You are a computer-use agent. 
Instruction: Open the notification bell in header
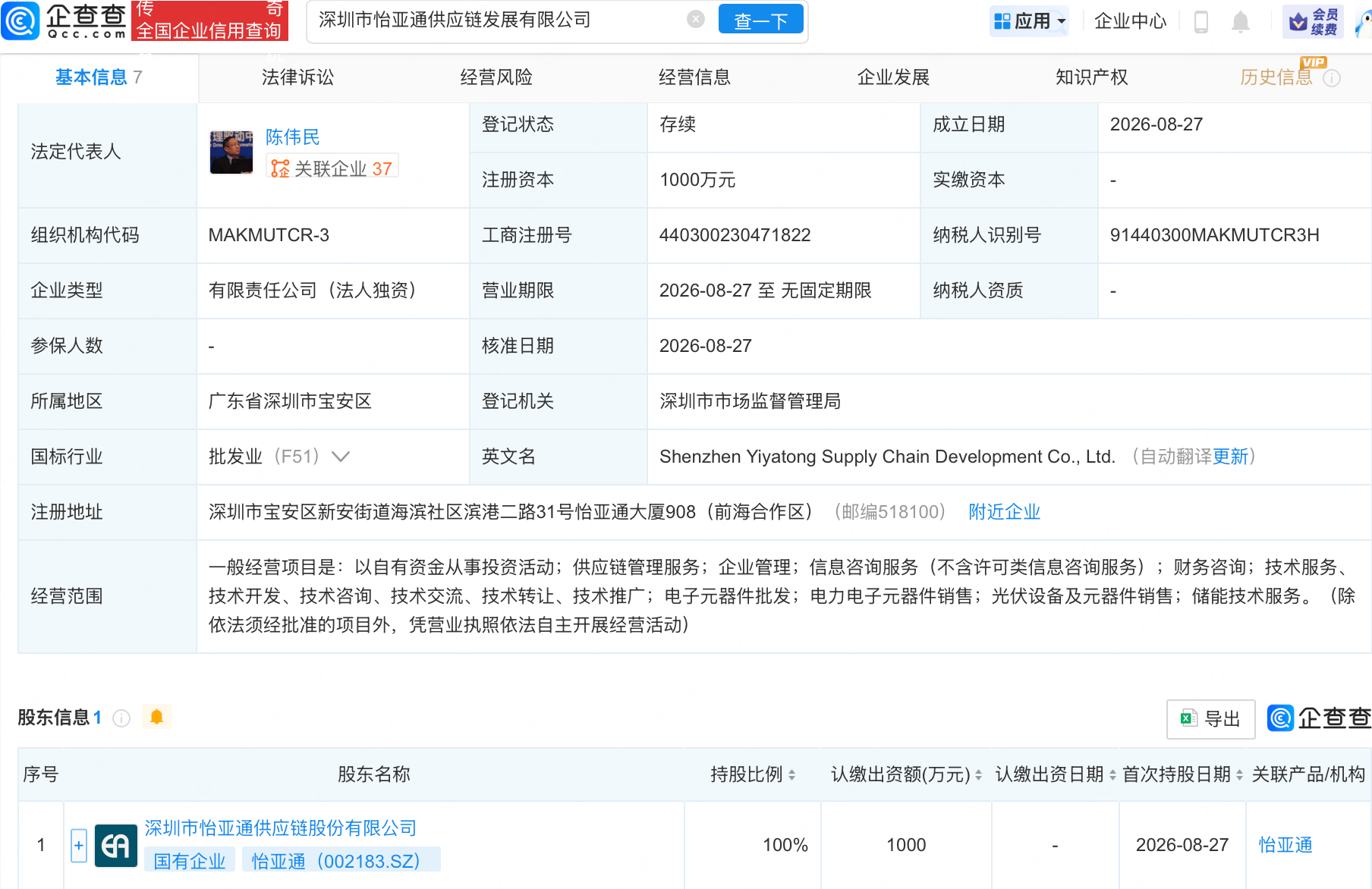[x=1241, y=21]
